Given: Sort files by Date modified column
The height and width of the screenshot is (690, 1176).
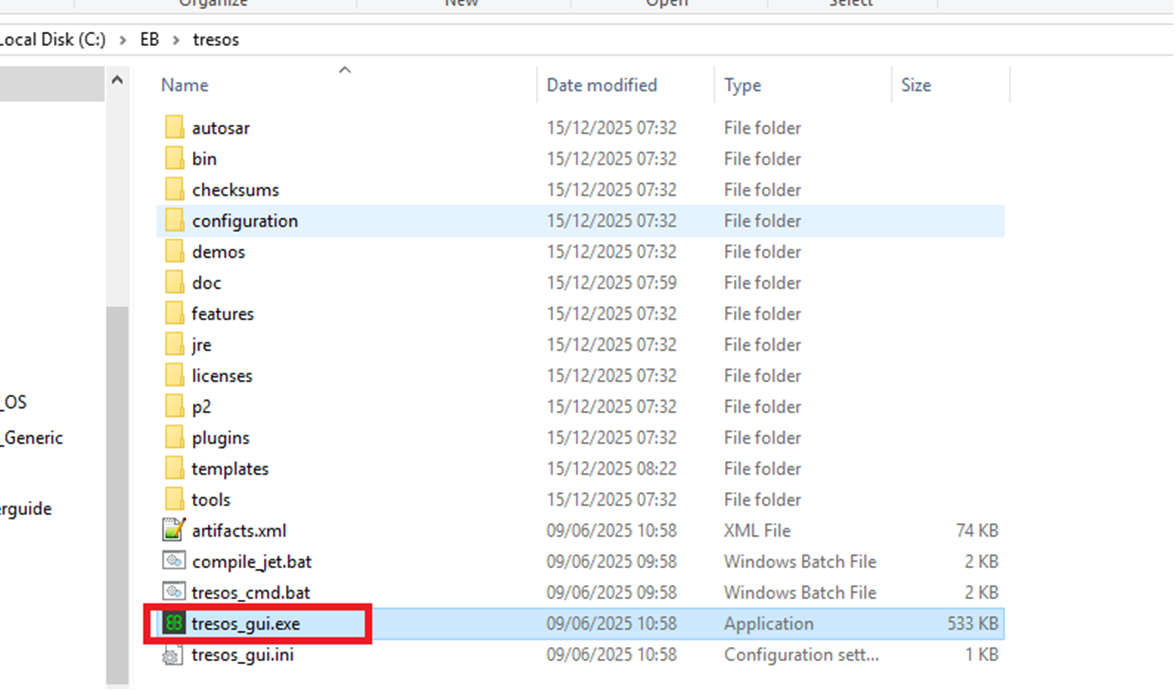Looking at the screenshot, I should tap(601, 85).
